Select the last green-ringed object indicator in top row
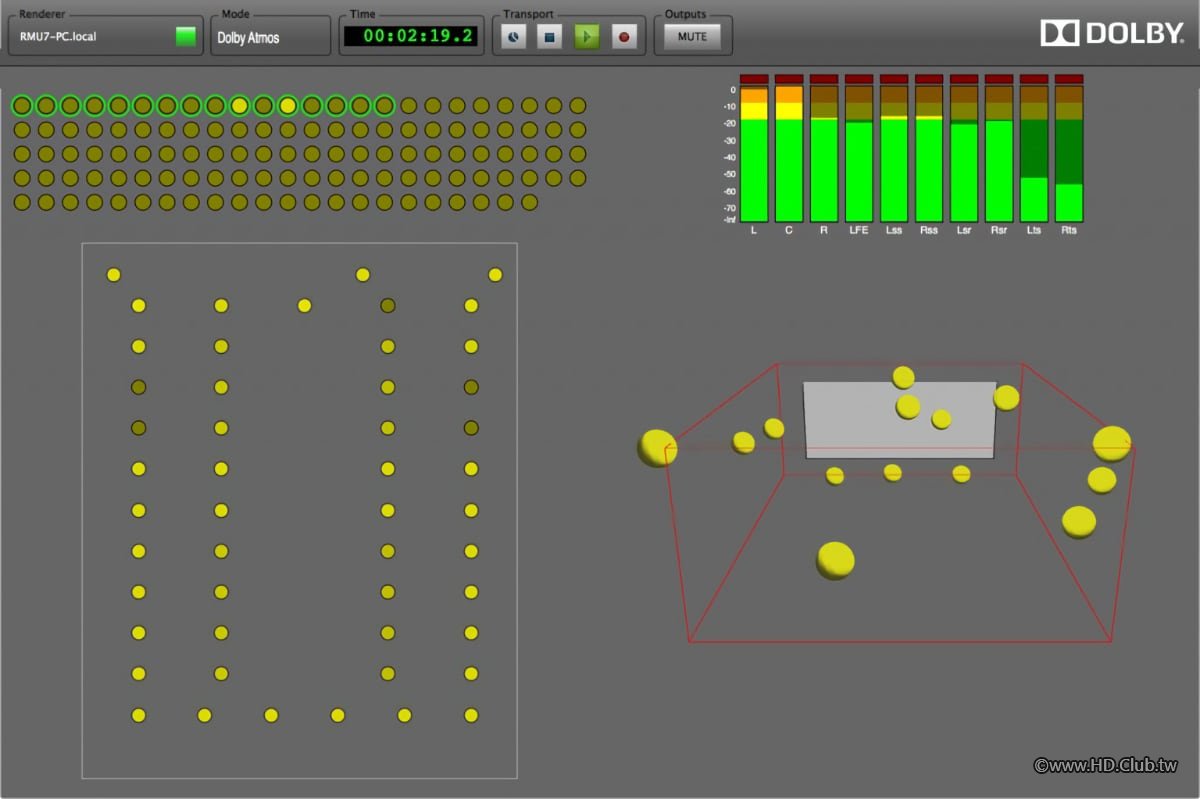 (x=384, y=105)
